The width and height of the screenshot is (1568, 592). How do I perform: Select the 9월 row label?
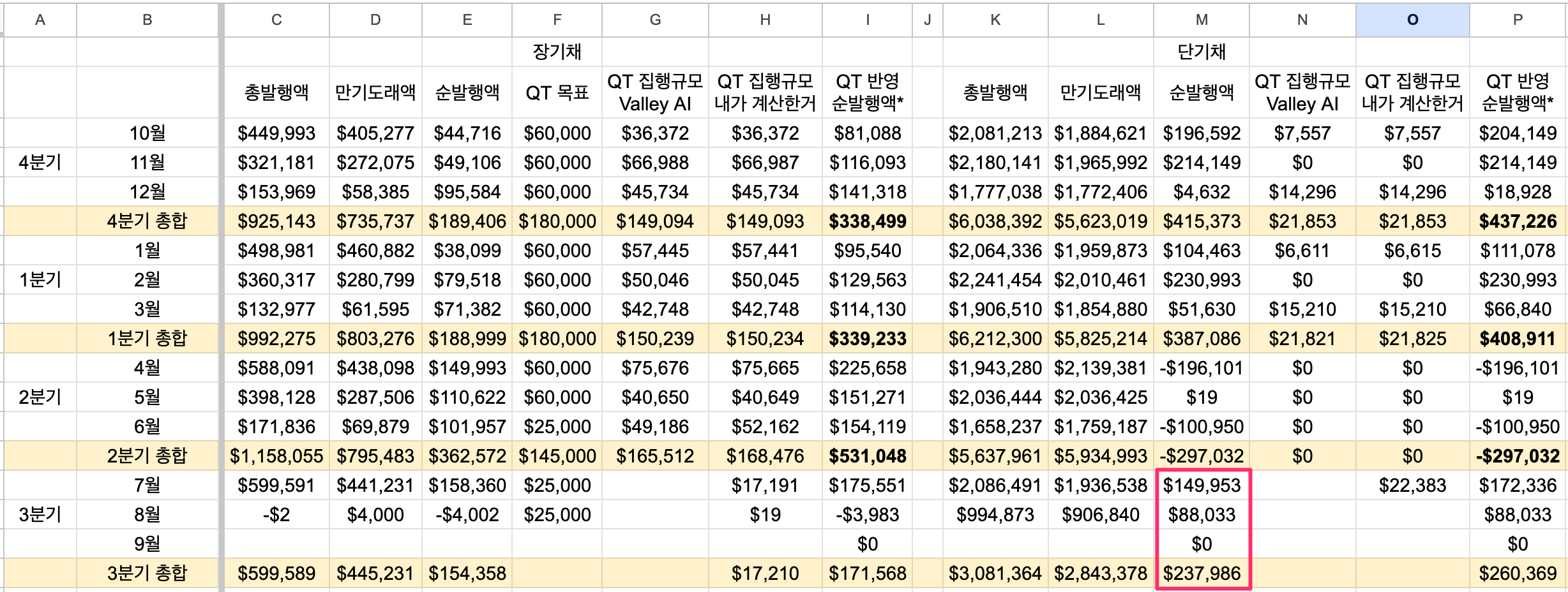[147, 544]
